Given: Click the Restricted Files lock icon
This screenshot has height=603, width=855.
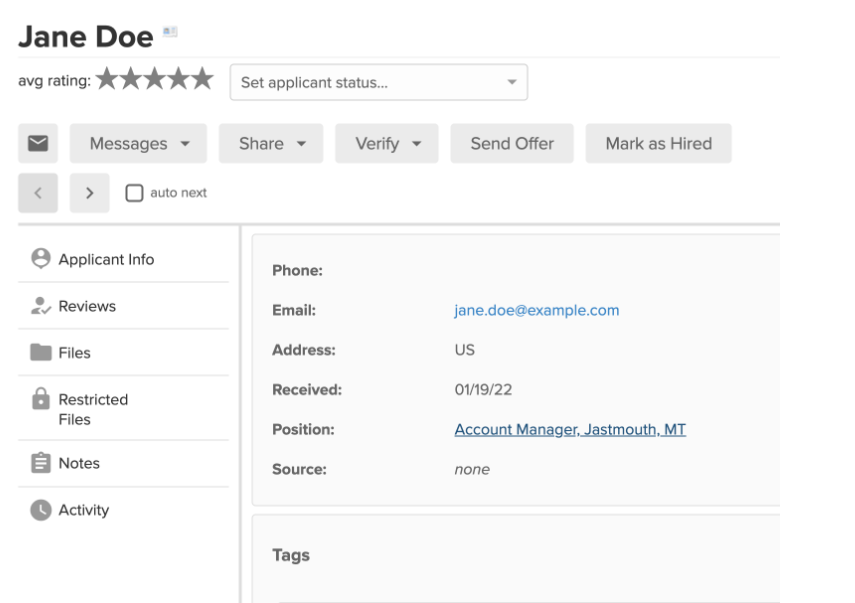Looking at the screenshot, I should click(41, 399).
